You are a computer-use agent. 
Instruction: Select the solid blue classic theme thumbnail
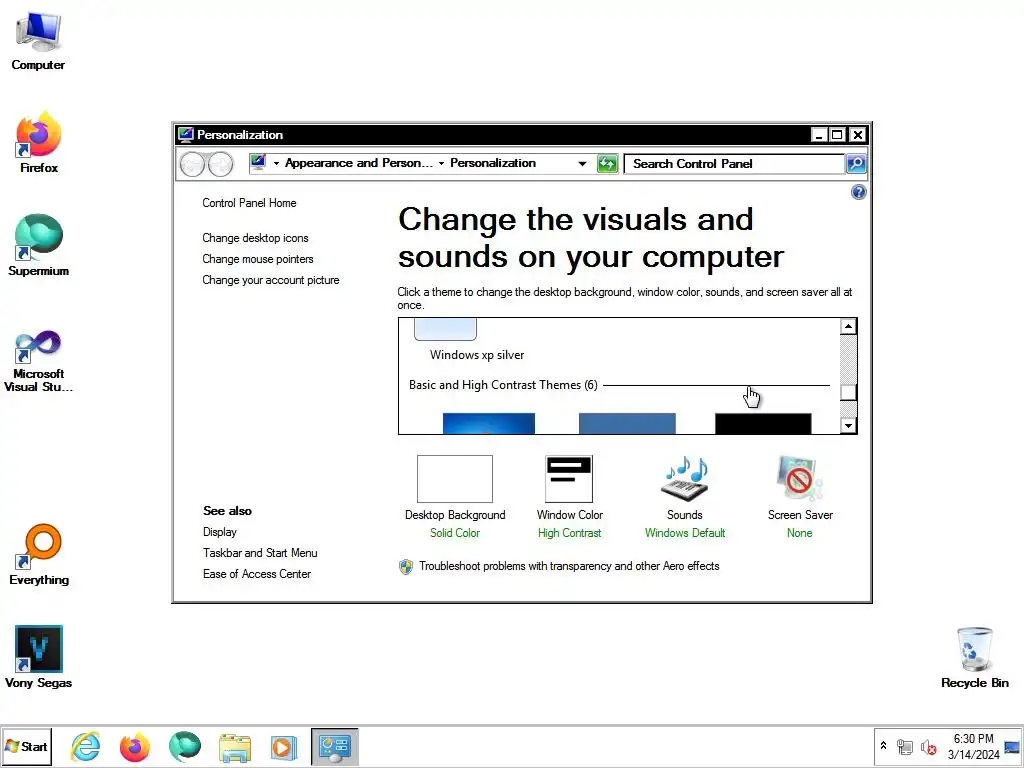(x=627, y=423)
